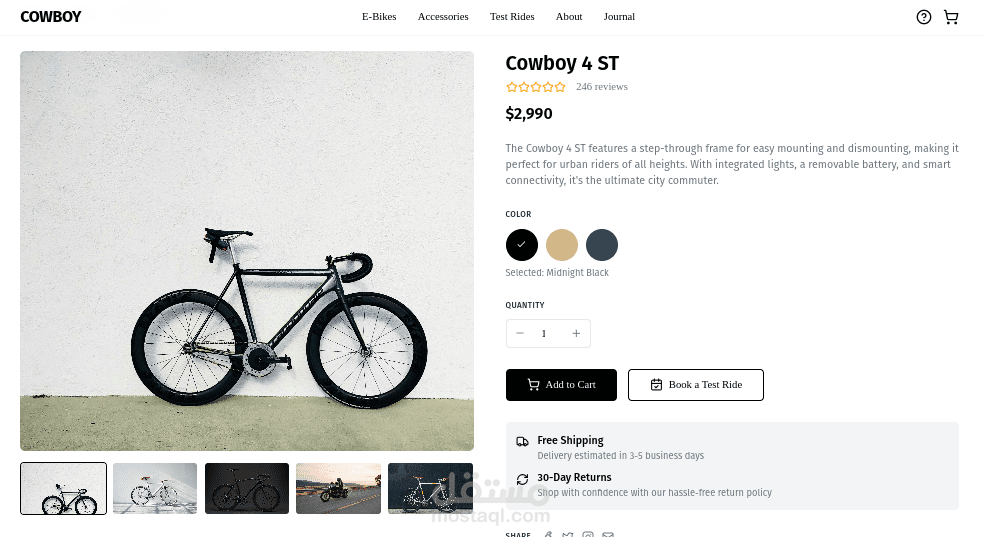Open the E-Bikes menu item

click(x=379, y=17)
